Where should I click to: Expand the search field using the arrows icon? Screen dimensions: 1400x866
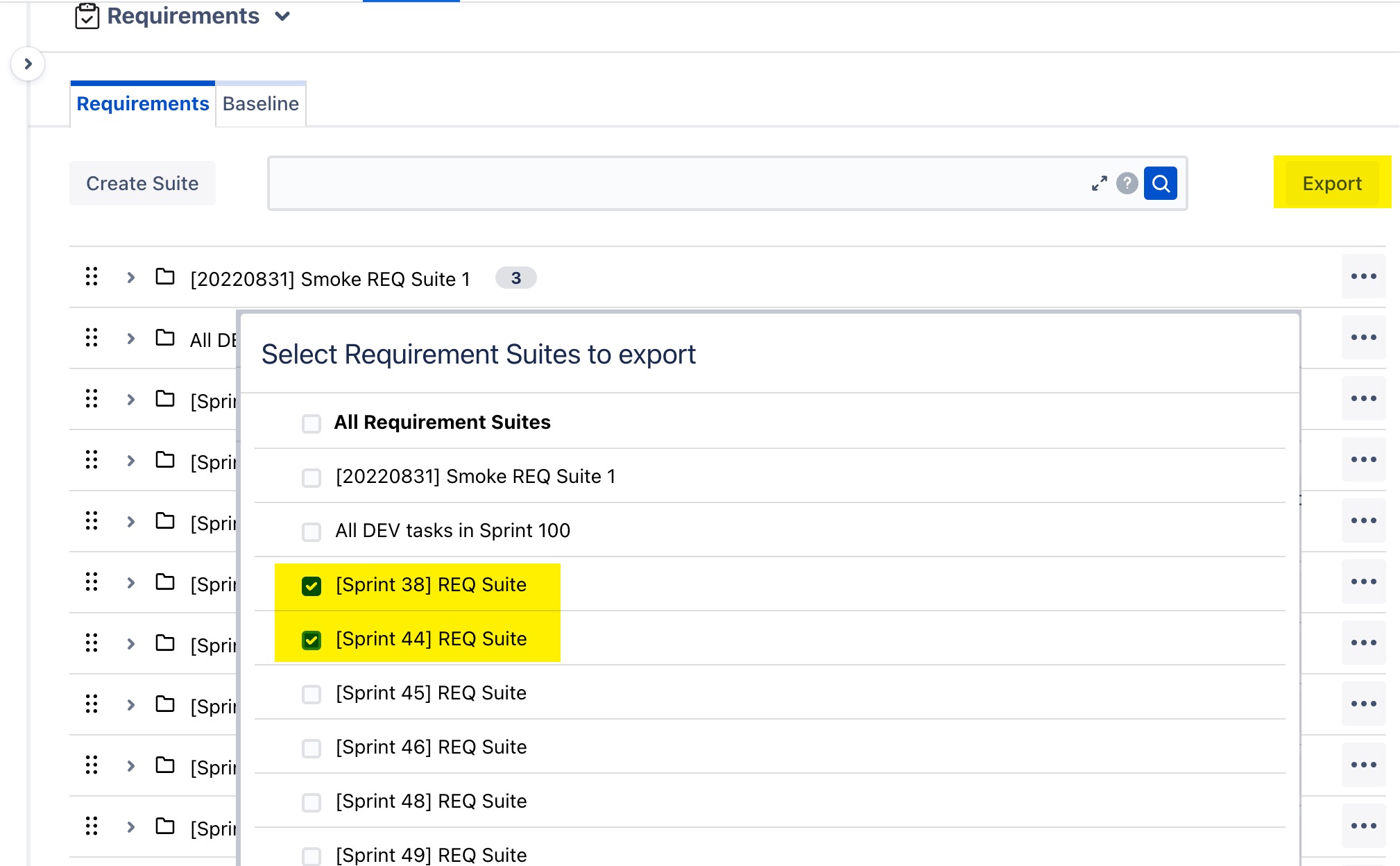(x=1099, y=183)
